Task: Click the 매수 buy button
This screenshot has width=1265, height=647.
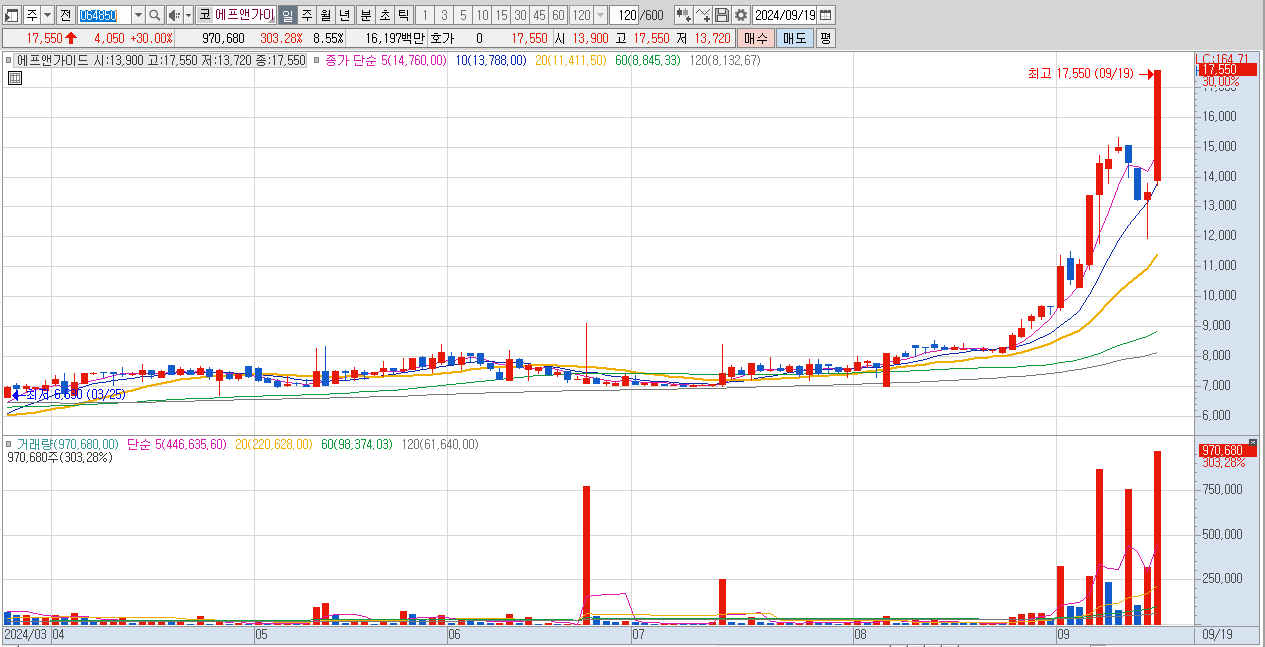Action: click(x=755, y=38)
